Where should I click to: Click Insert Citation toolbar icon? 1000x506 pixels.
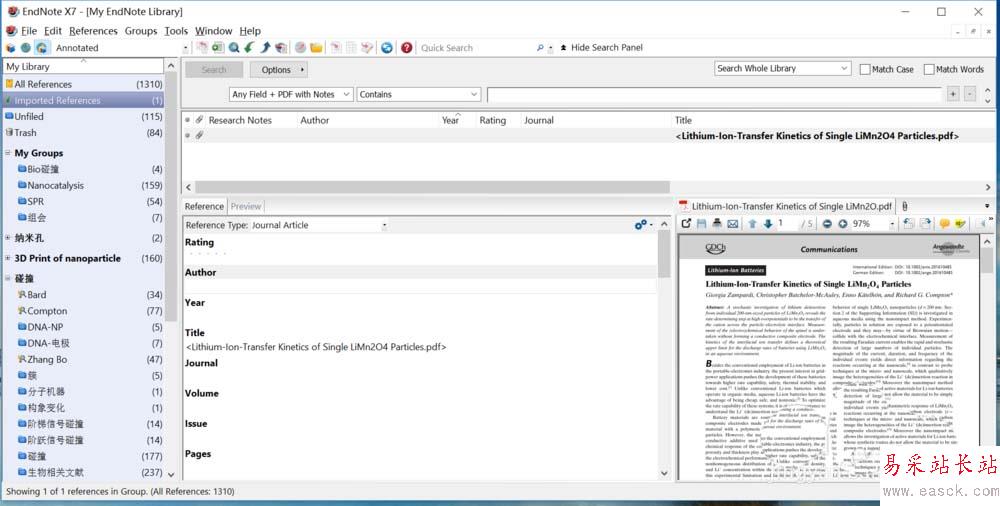click(x=335, y=48)
